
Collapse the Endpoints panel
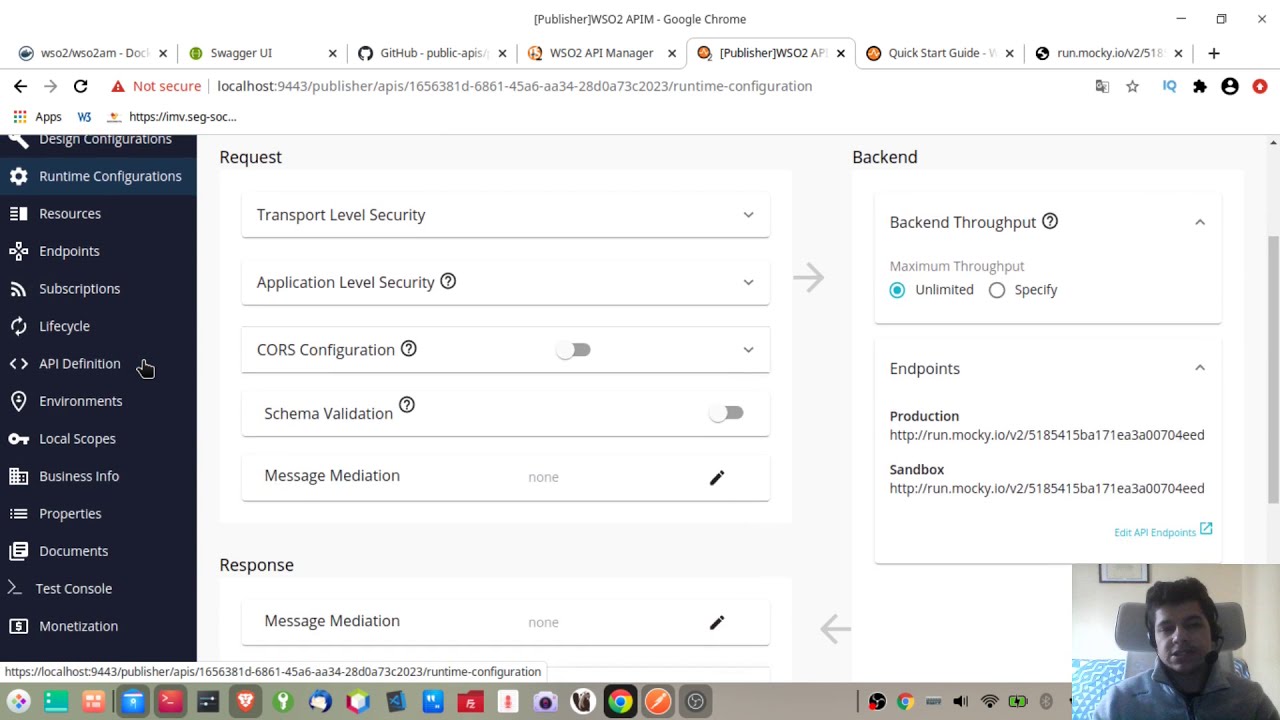coord(1200,368)
